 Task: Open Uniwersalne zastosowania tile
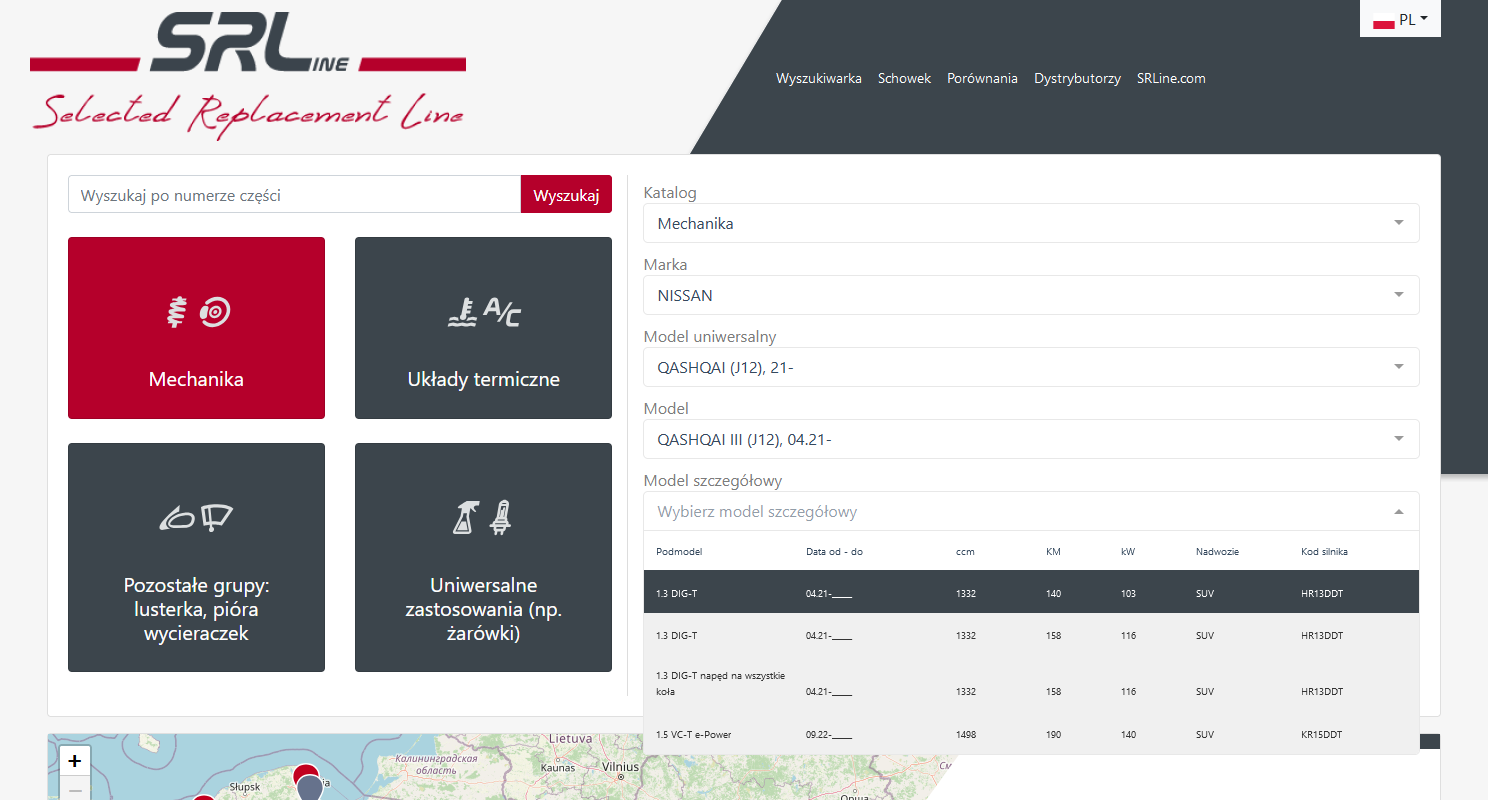pos(483,558)
